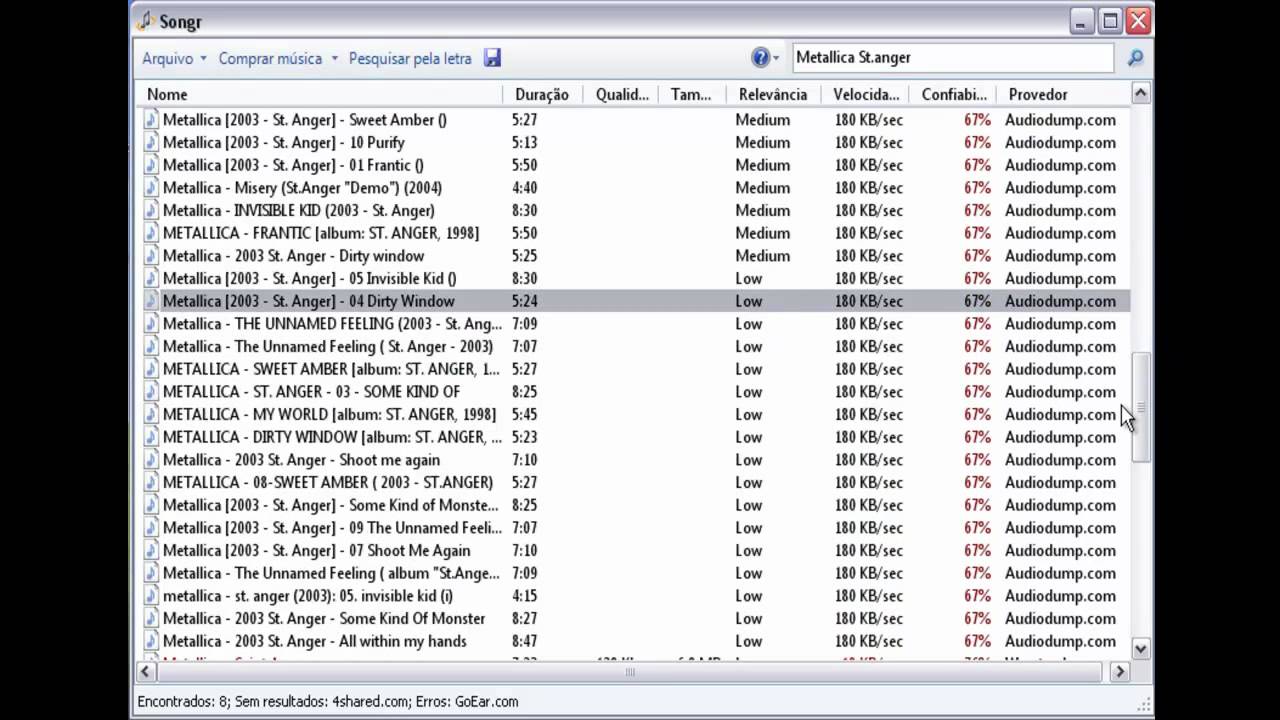This screenshot has height=720, width=1280.
Task: Minimize the Songr window
Action: click(1083, 21)
